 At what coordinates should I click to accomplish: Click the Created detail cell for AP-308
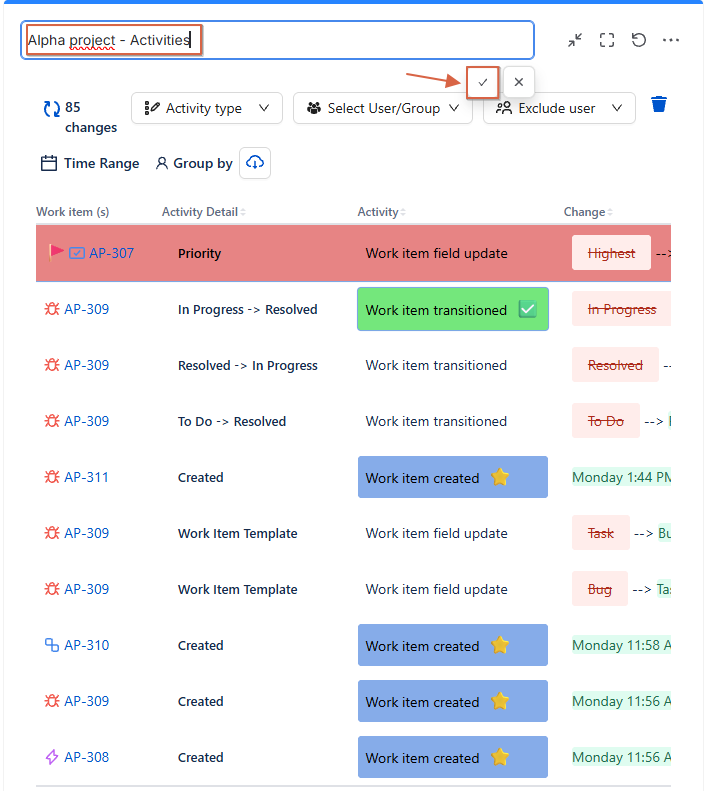pyautogui.click(x=200, y=757)
